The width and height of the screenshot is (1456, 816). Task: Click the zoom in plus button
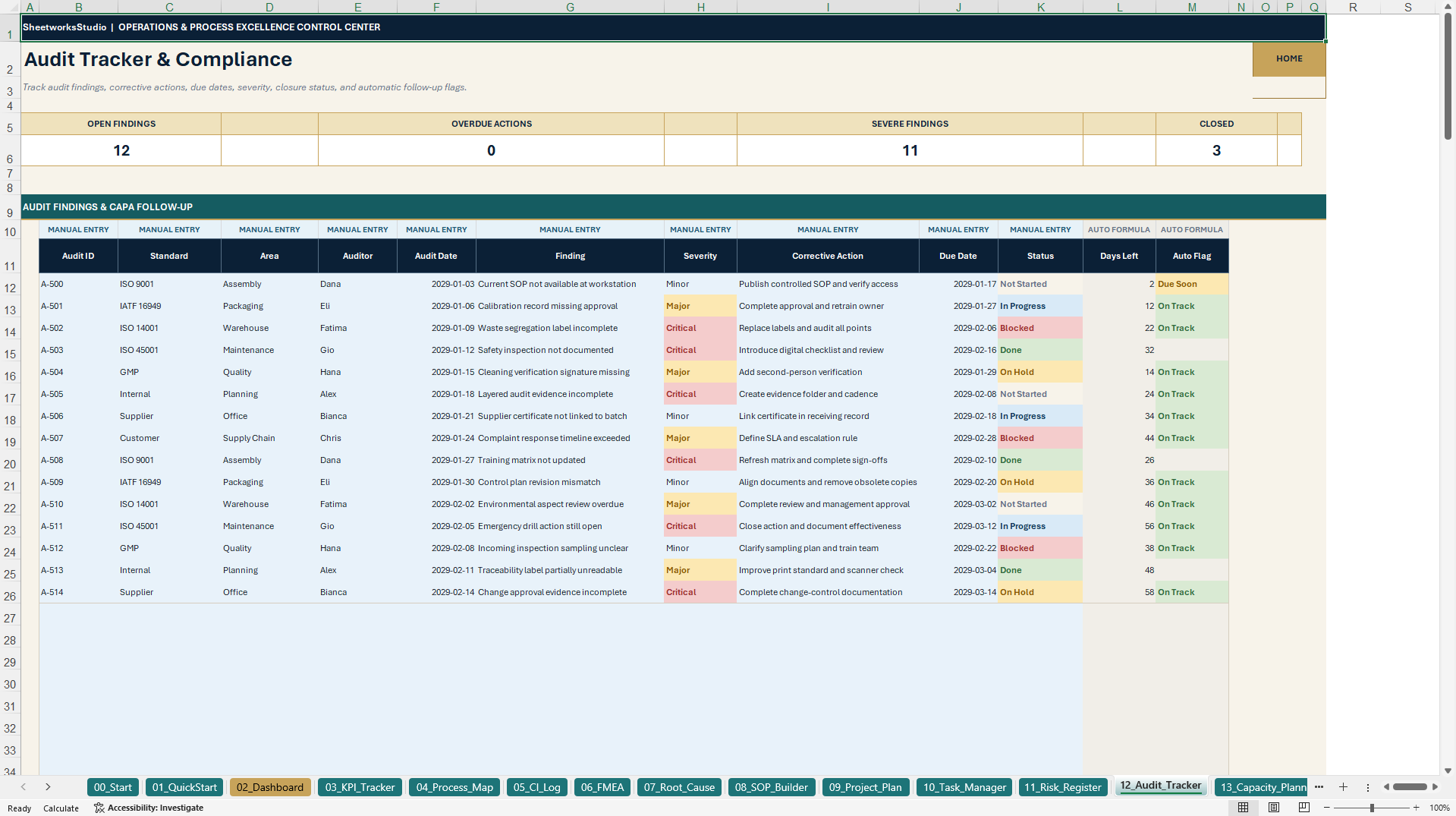coord(1416,808)
